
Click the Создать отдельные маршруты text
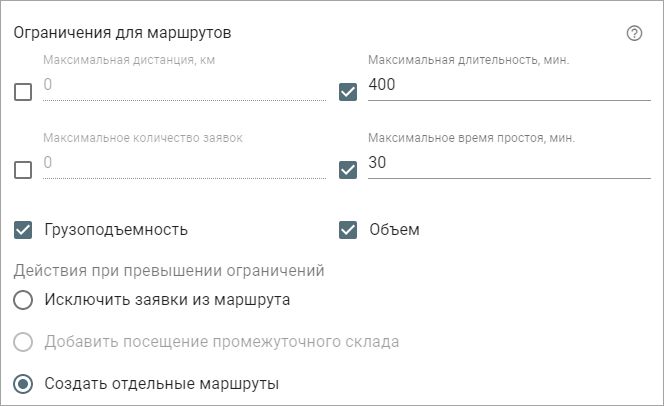[x=162, y=384]
